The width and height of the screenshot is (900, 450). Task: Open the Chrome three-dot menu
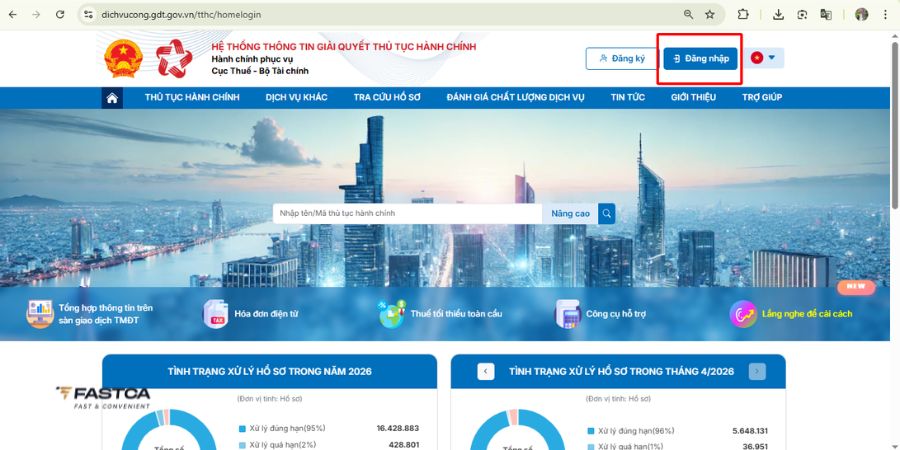click(x=885, y=14)
